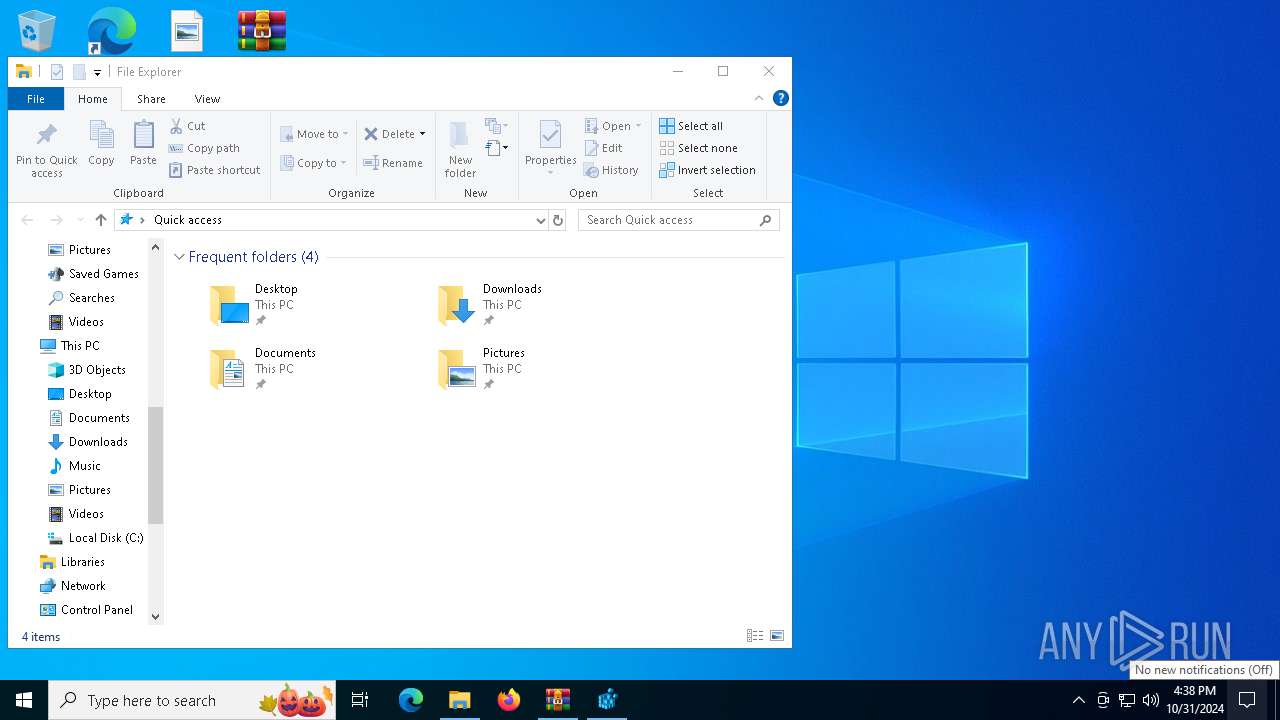This screenshot has height=720, width=1280.
Task: Click the Rename ribbon button
Action: [393, 163]
